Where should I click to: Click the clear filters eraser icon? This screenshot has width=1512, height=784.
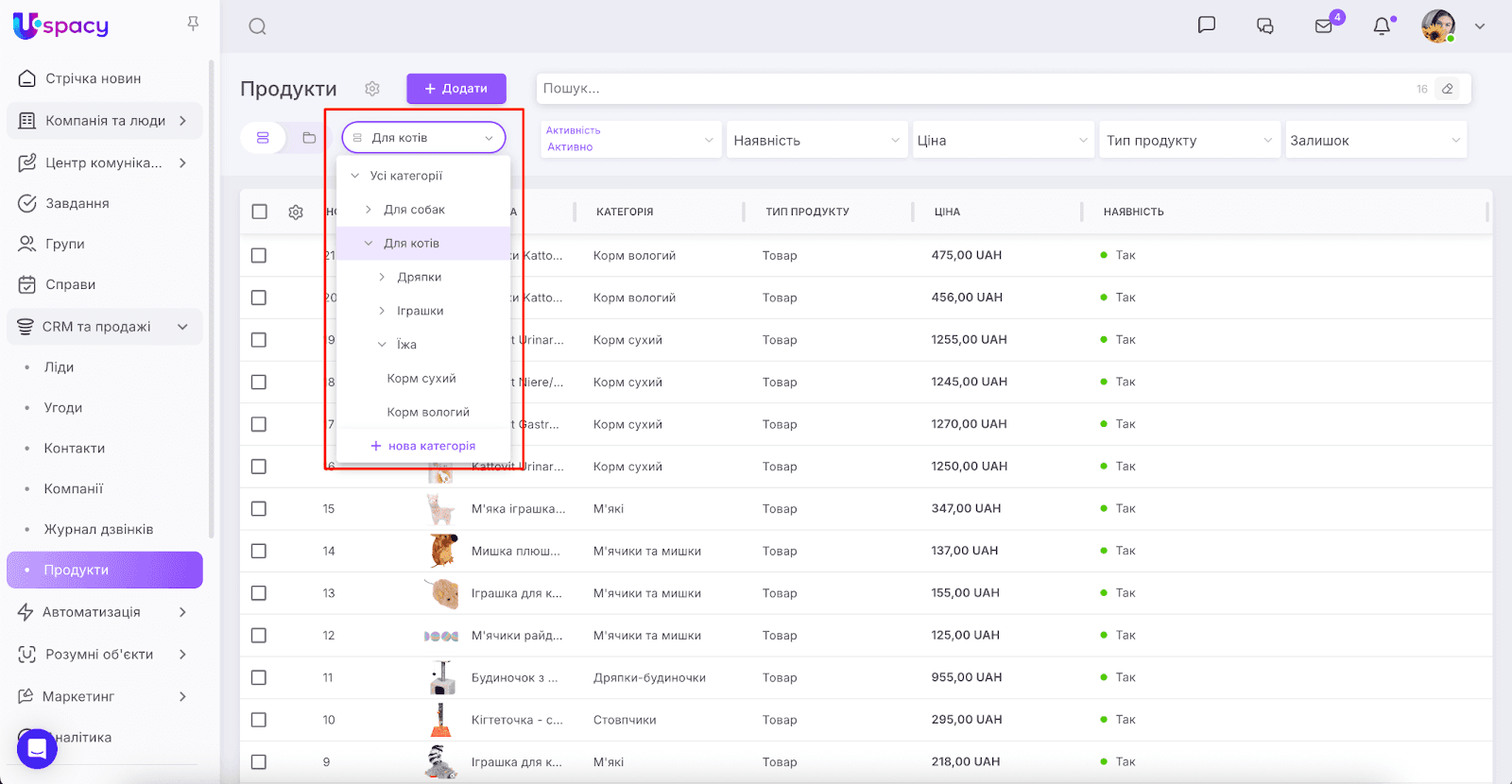click(x=1447, y=89)
